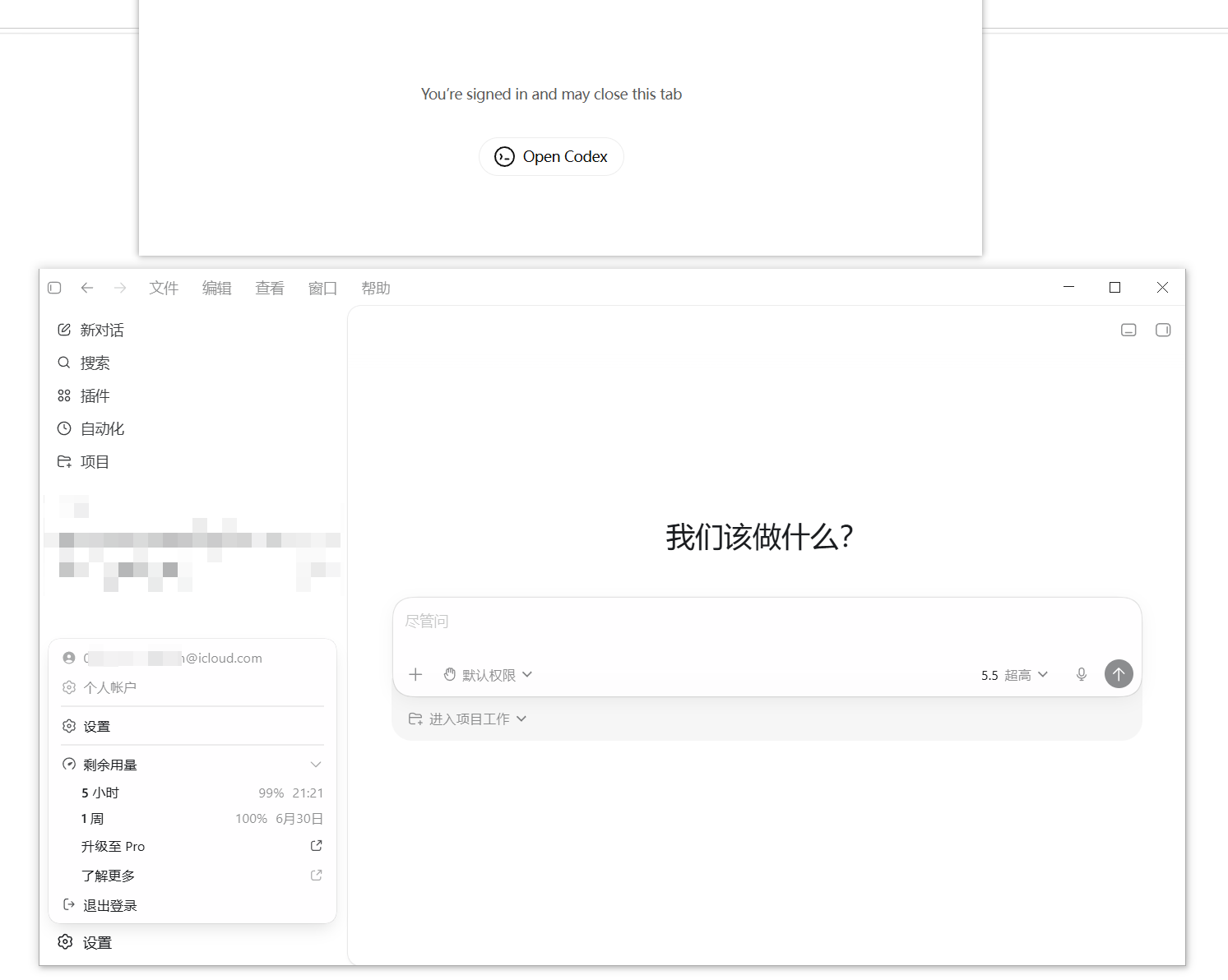Click the bottom 设置 gear in sidebar
The height and width of the screenshot is (980, 1228).
85,943
